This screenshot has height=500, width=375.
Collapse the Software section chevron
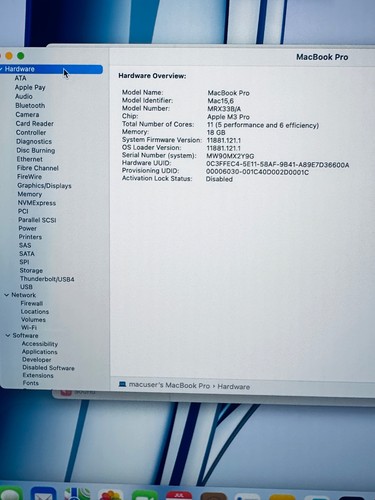tap(7, 335)
